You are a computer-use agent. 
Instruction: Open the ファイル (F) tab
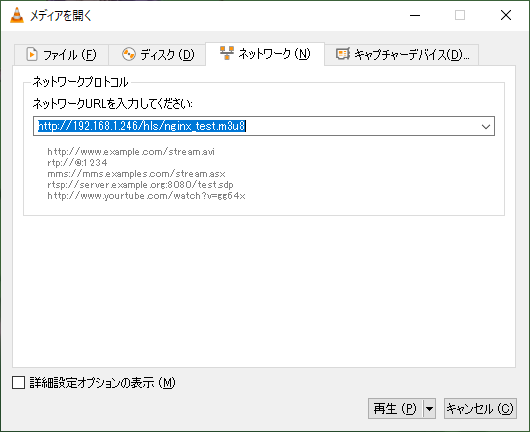tap(61, 54)
